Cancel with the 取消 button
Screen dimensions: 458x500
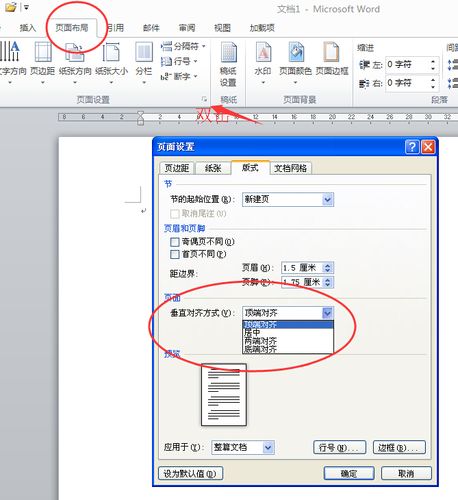(x=406, y=473)
